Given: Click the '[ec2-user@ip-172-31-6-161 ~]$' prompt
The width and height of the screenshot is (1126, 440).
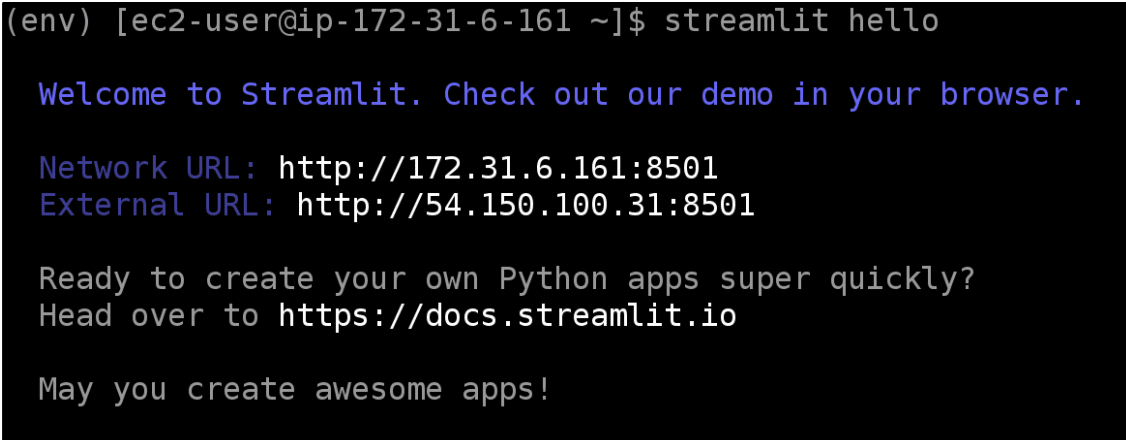Looking at the screenshot, I should click(380, 22).
